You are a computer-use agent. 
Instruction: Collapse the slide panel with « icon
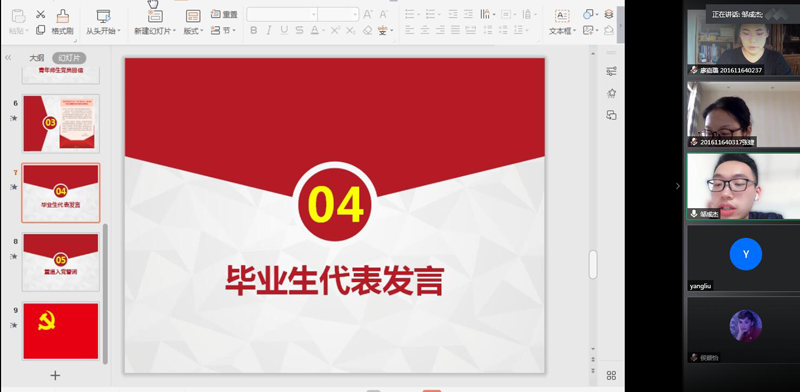tap(8, 58)
